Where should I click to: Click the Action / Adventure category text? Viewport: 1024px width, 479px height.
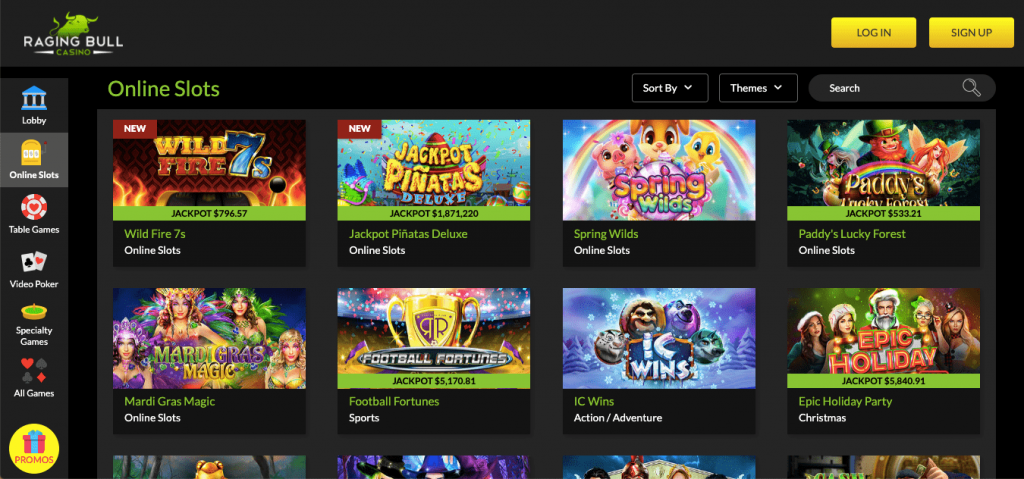[618, 418]
